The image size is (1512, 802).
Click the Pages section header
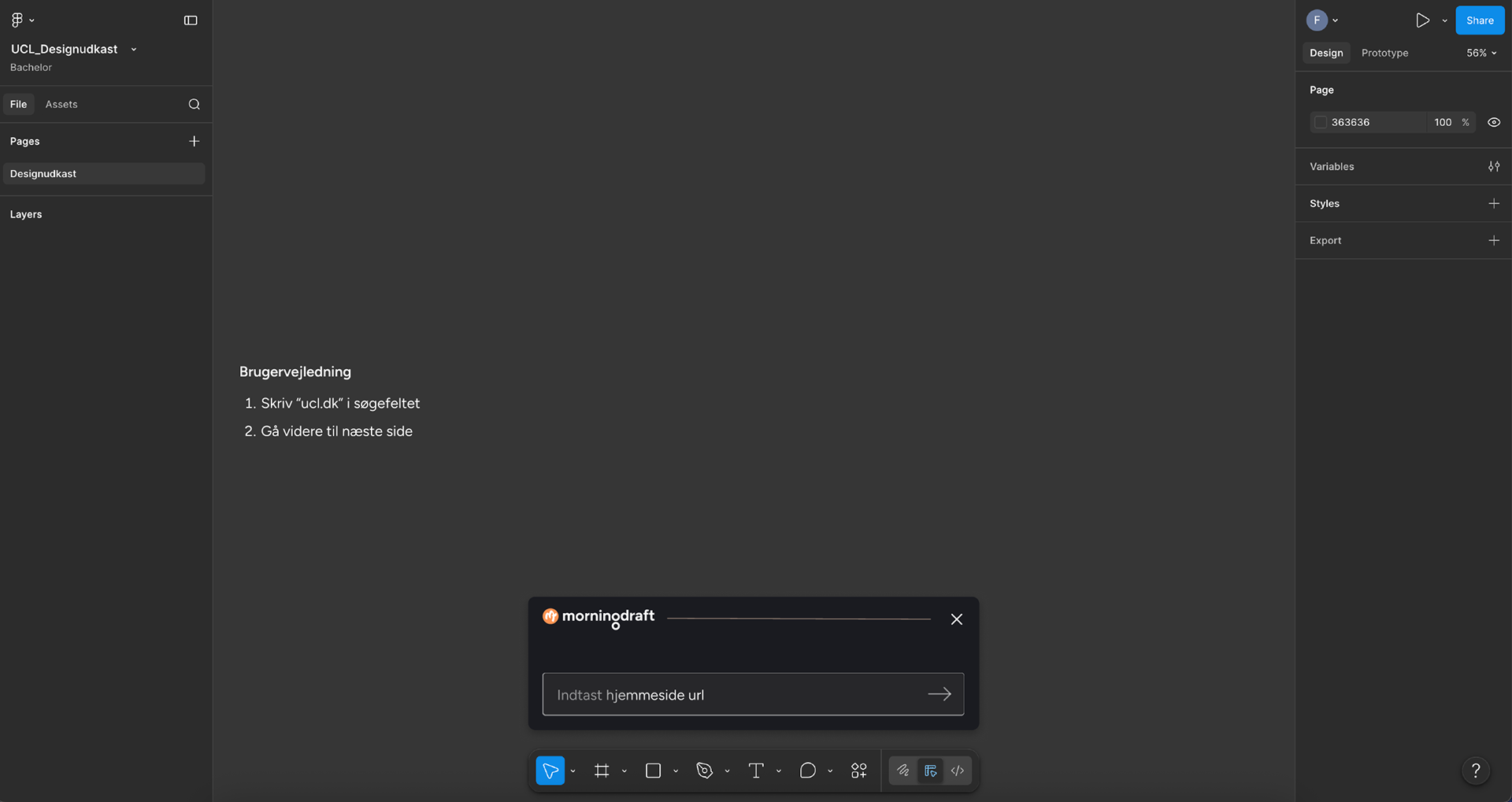click(24, 141)
